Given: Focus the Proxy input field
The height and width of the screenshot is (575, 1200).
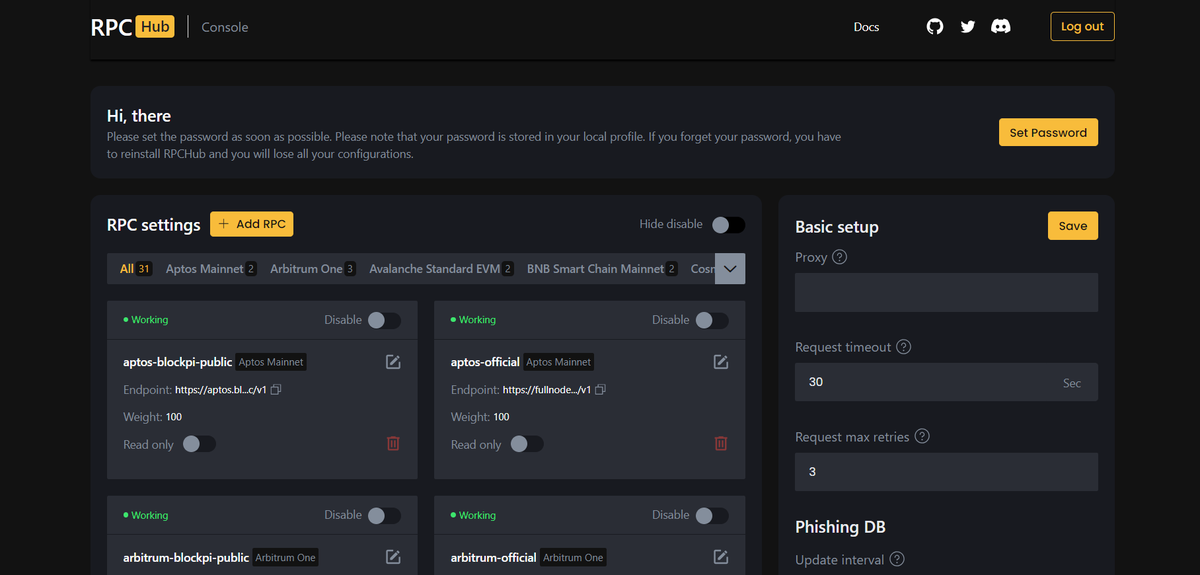Looking at the screenshot, I should pos(946,292).
